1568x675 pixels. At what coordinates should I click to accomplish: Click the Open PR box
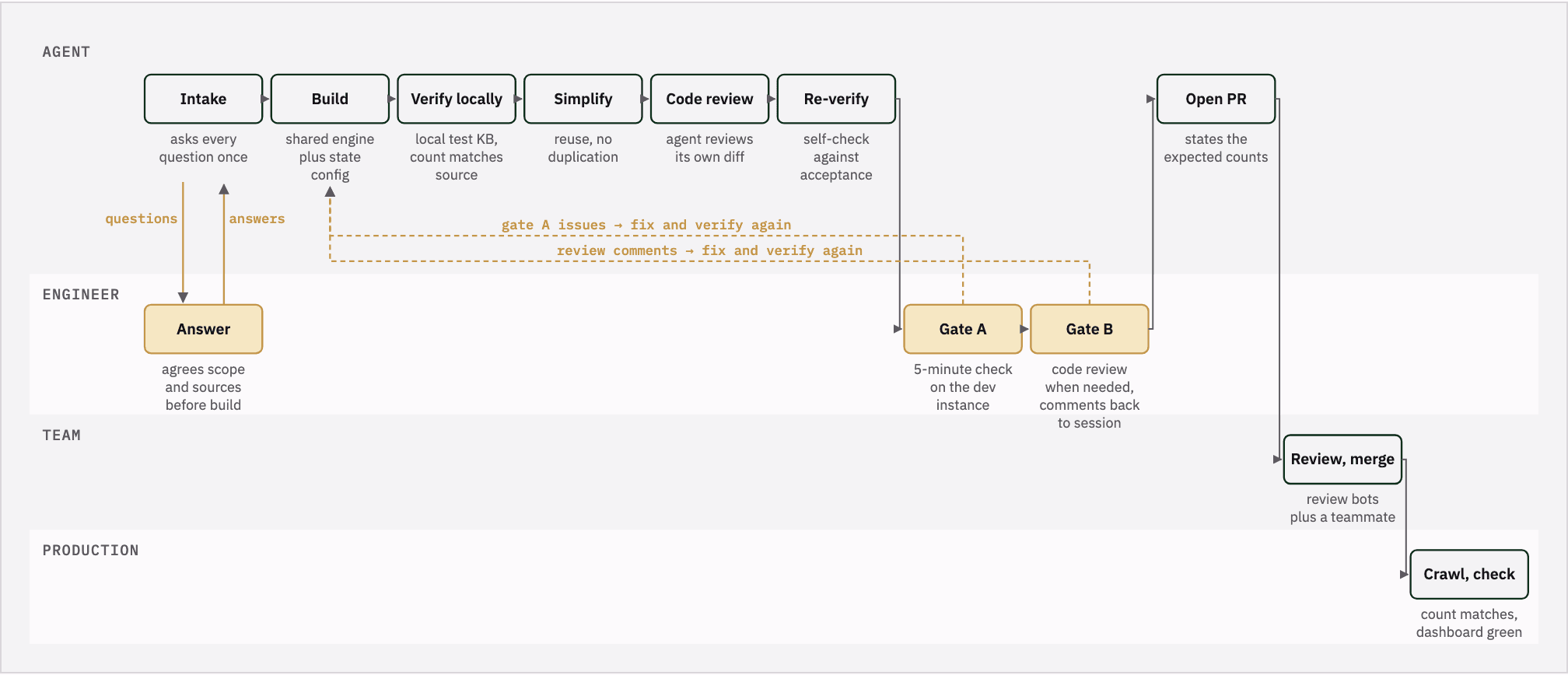pyautogui.click(x=1216, y=99)
